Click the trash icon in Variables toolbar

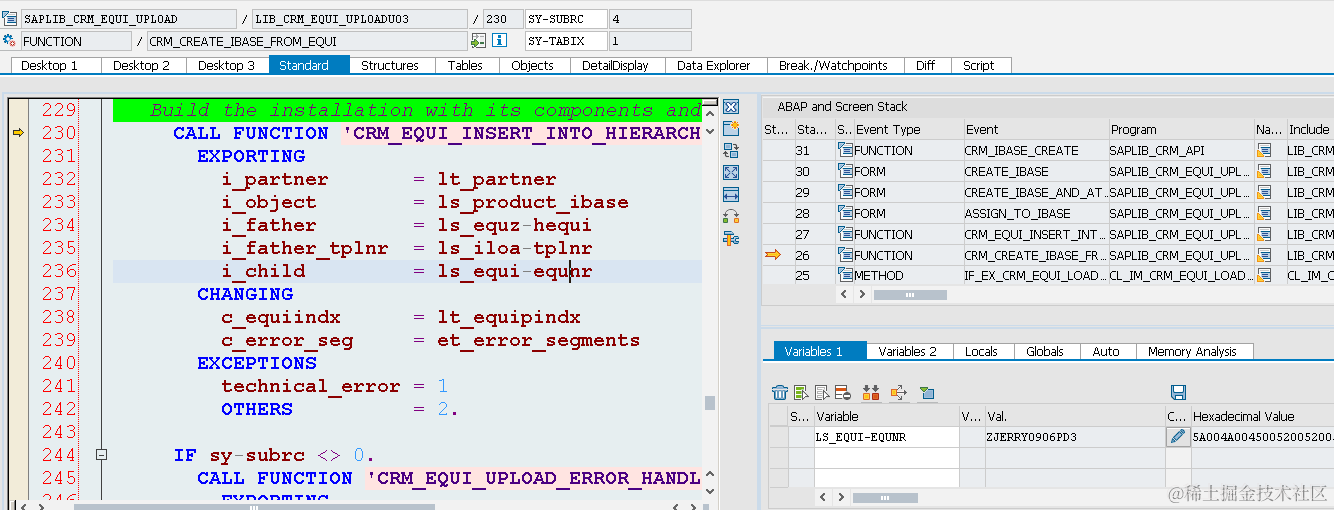780,393
